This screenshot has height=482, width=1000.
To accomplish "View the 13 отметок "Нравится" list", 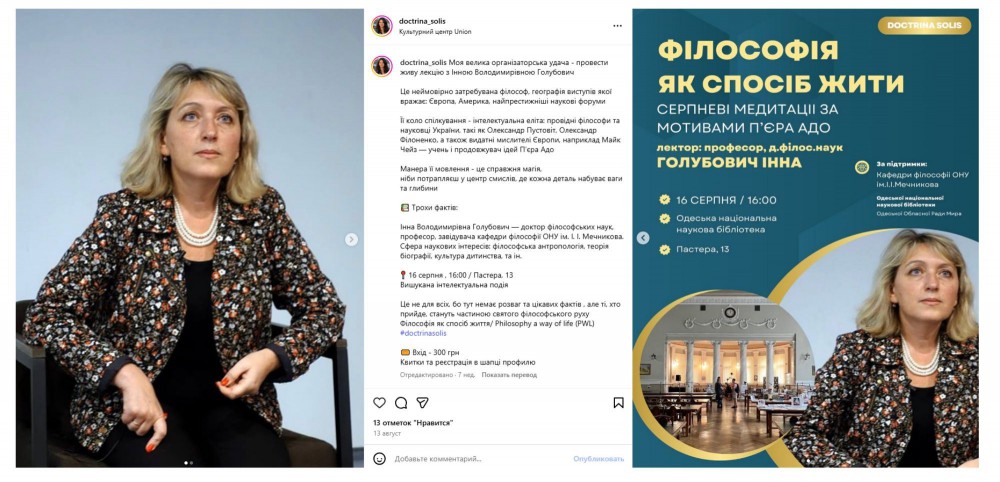I will click(413, 422).
